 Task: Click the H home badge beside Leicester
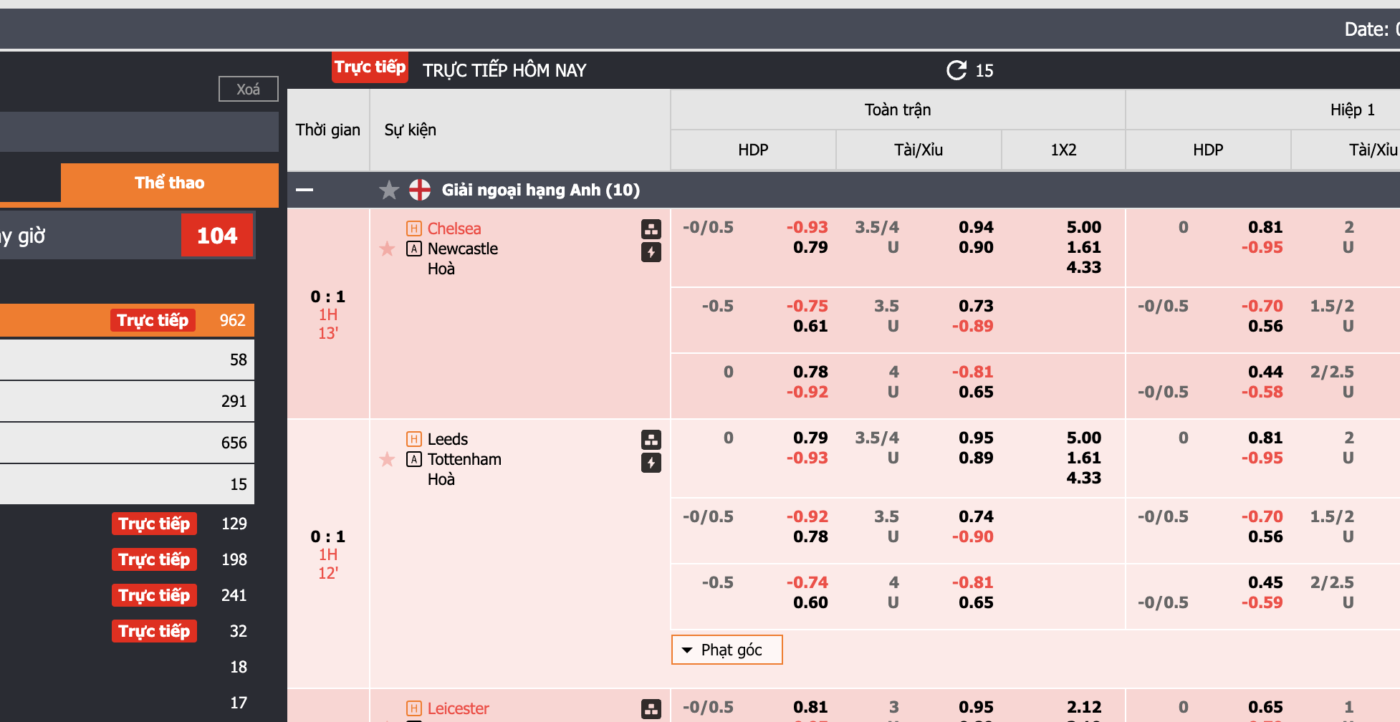pos(414,709)
